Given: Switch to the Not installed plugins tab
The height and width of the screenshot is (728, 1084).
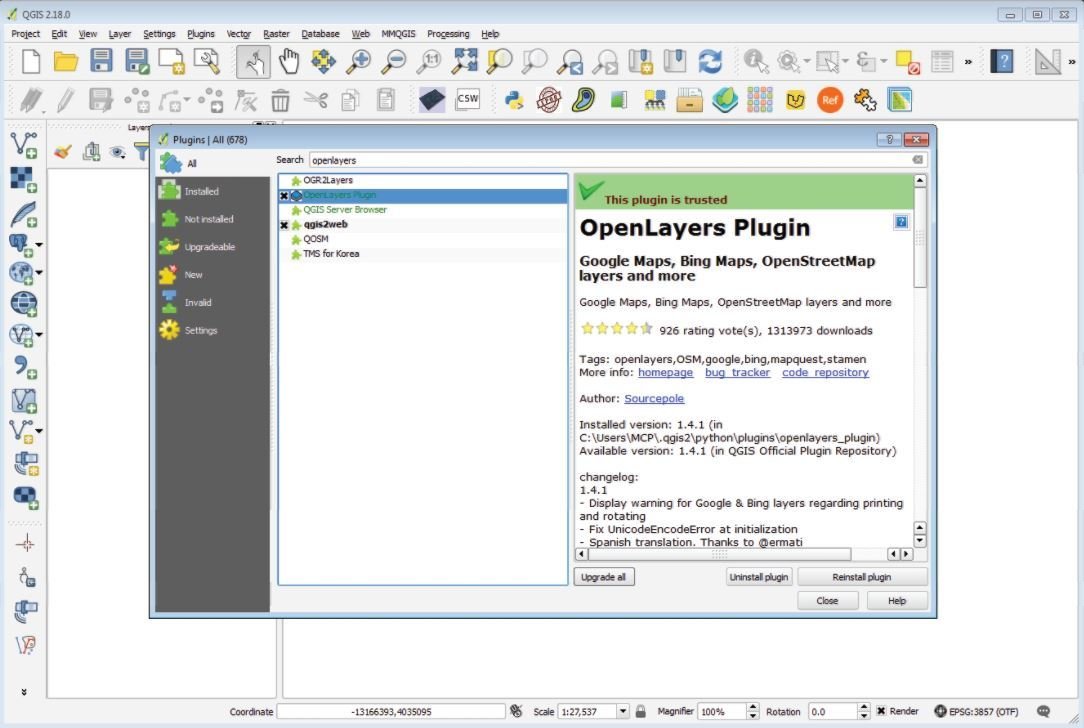Looking at the screenshot, I should click(212, 218).
